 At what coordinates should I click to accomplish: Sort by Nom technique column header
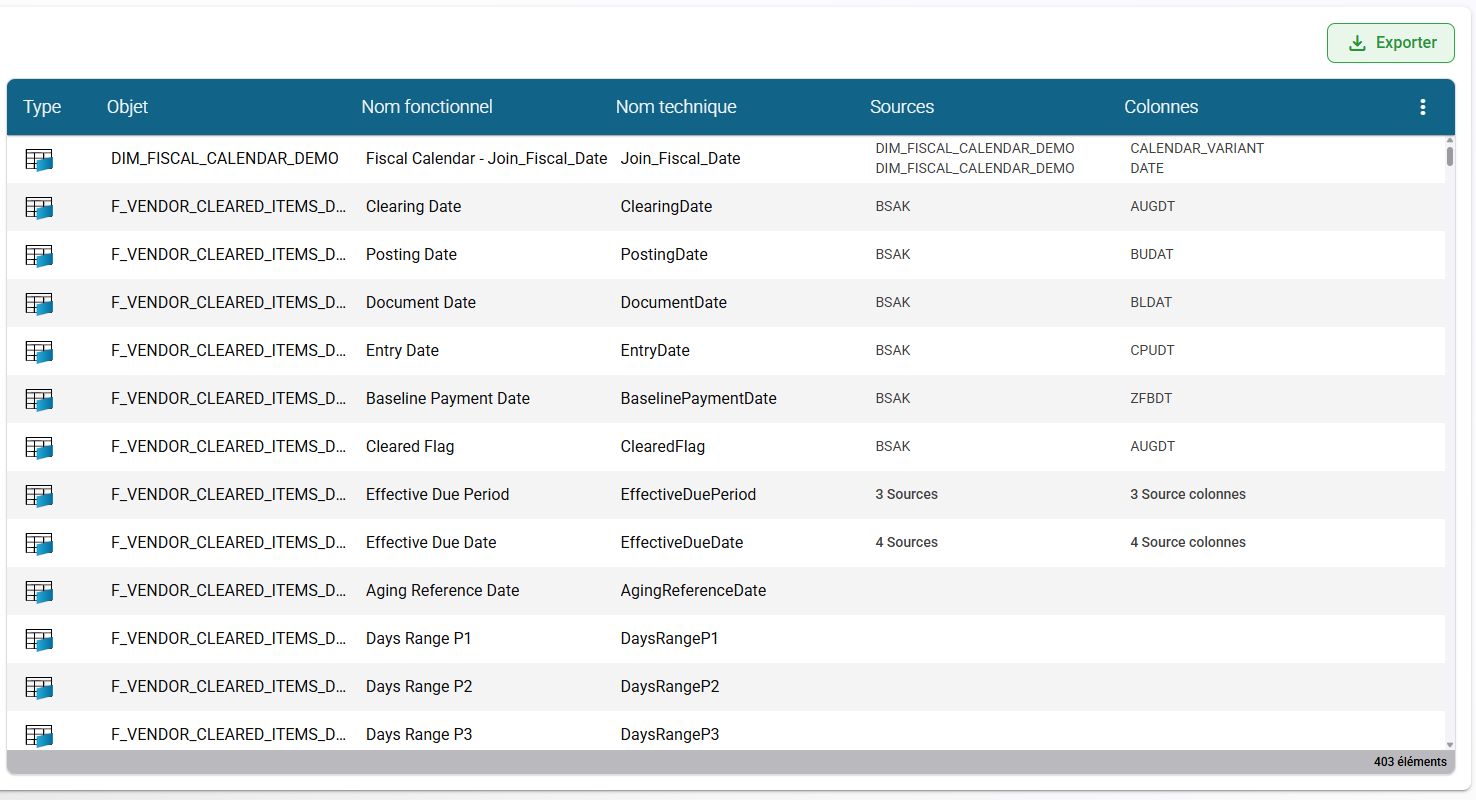(676, 107)
